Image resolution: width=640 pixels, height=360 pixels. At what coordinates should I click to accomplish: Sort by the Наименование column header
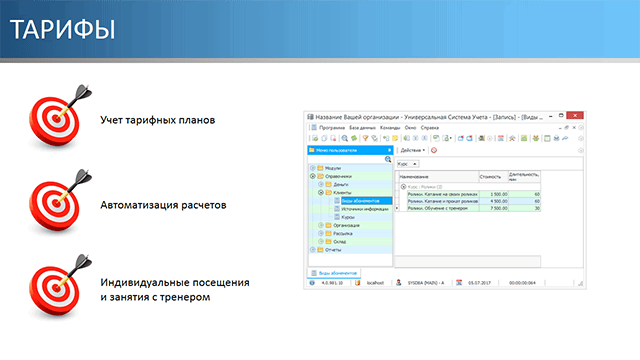pos(438,177)
